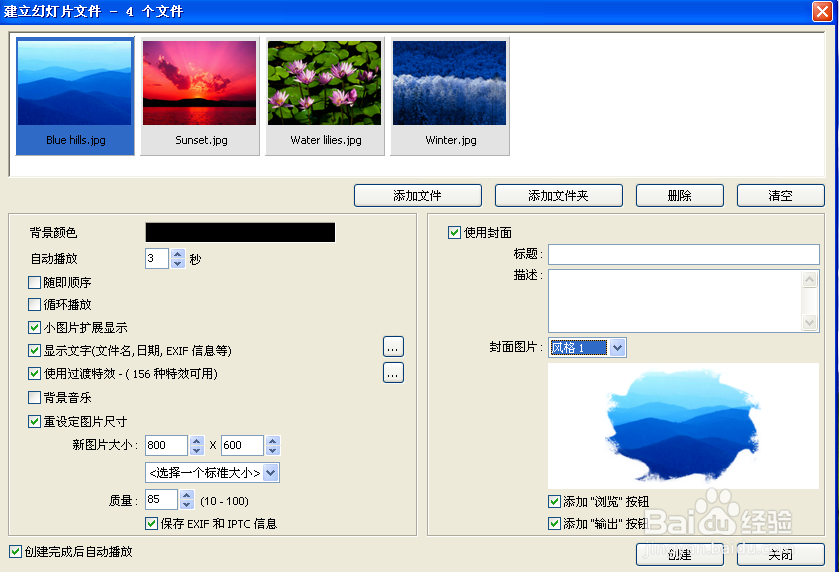
Task: Select the Sunset.jpg thumbnail
Action: tap(200, 96)
